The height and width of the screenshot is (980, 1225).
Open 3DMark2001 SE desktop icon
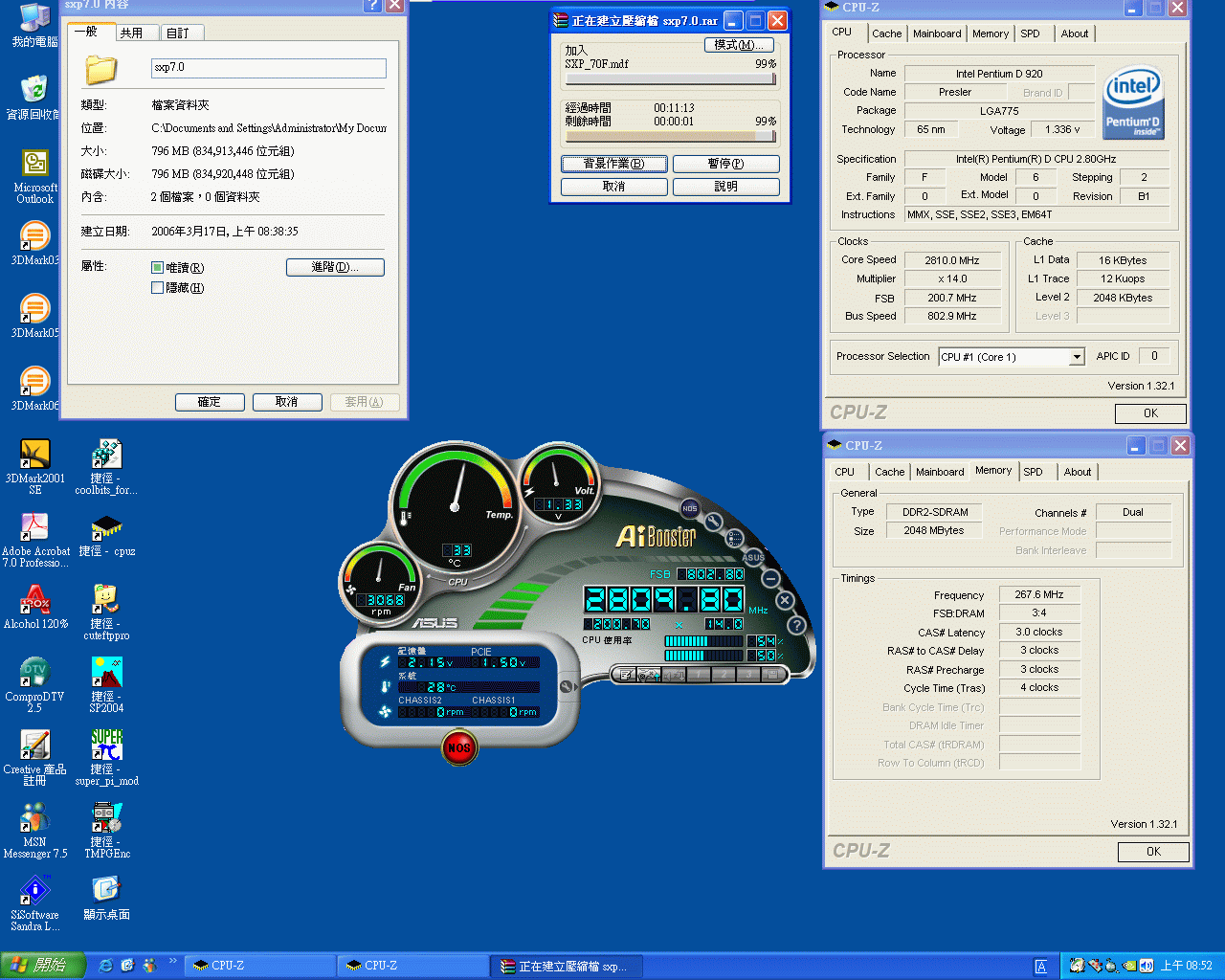point(34,466)
